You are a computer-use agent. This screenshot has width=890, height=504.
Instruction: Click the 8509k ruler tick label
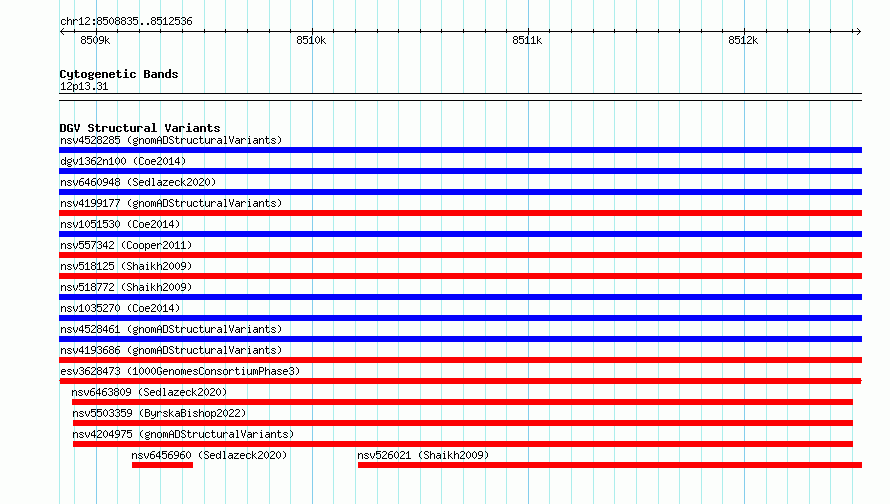[95, 40]
